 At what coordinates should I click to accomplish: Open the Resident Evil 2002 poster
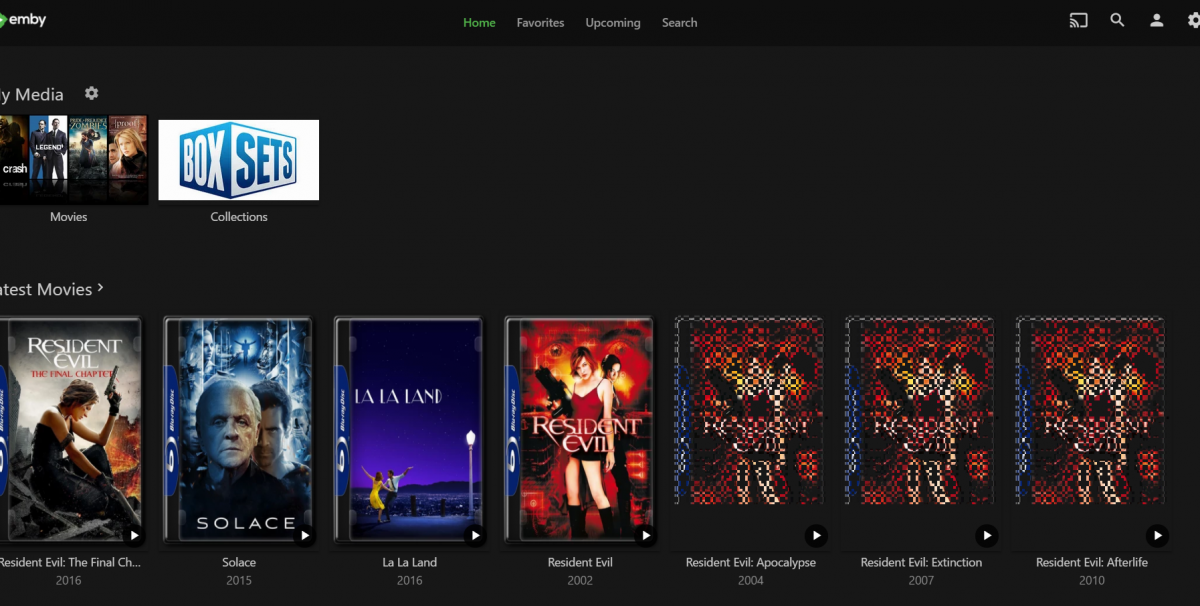[x=579, y=430]
